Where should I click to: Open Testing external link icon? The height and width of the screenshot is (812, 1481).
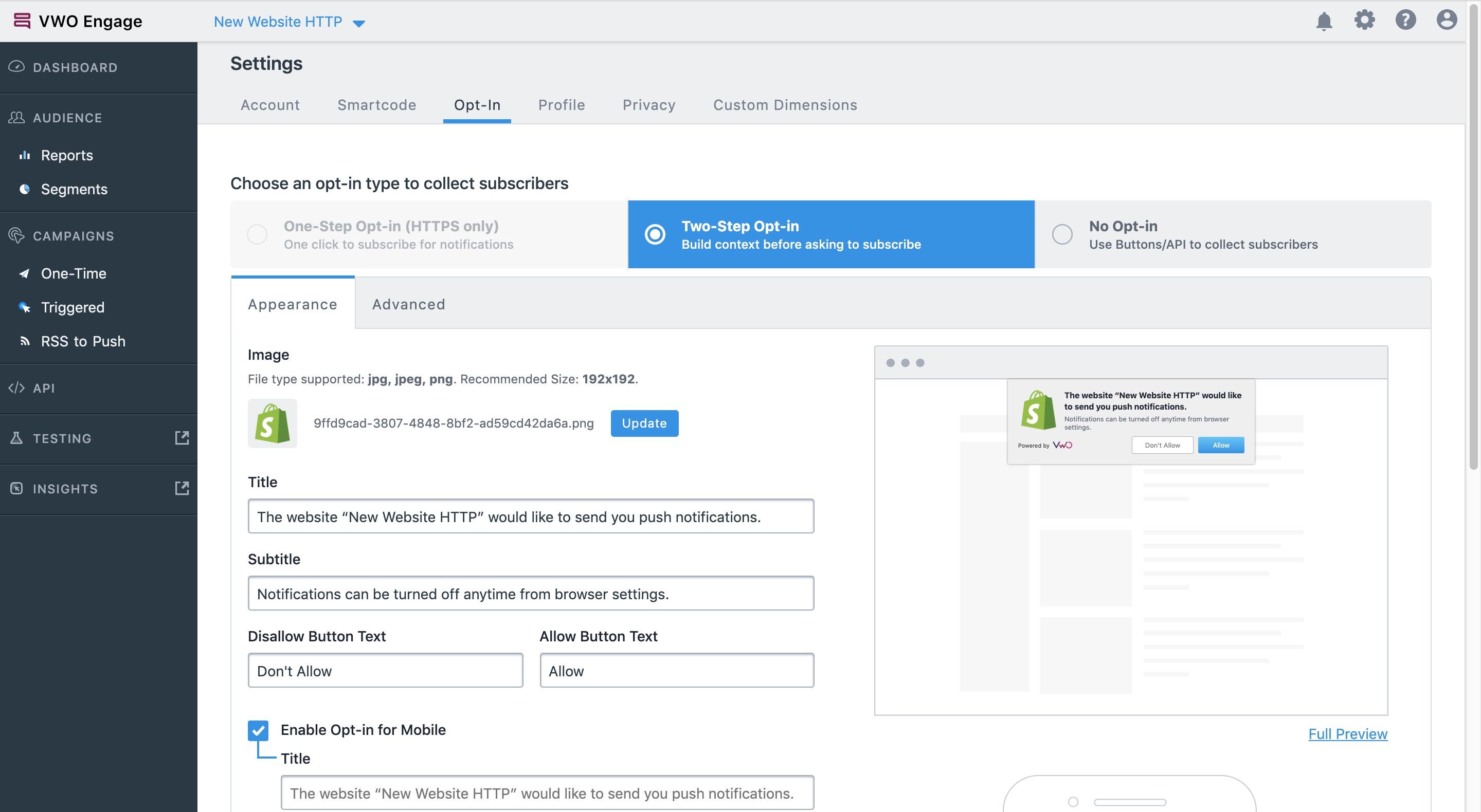click(182, 438)
